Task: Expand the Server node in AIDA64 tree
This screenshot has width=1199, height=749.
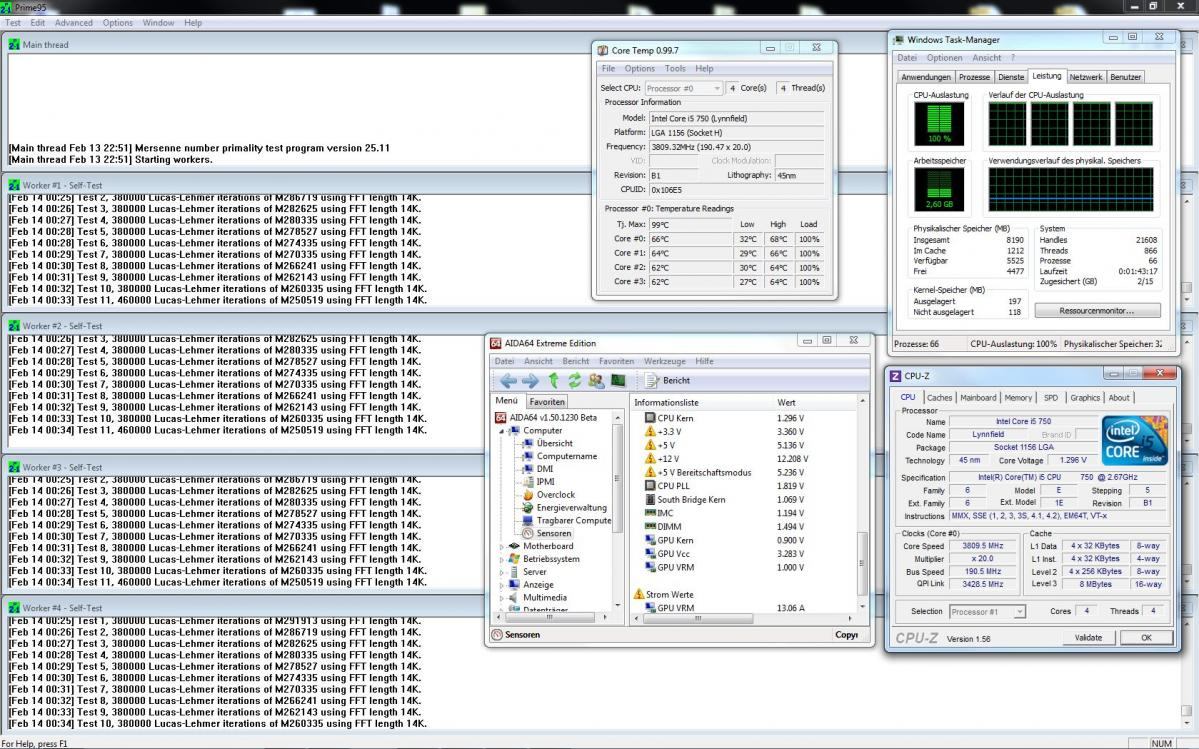Action: tap(502, 572)
